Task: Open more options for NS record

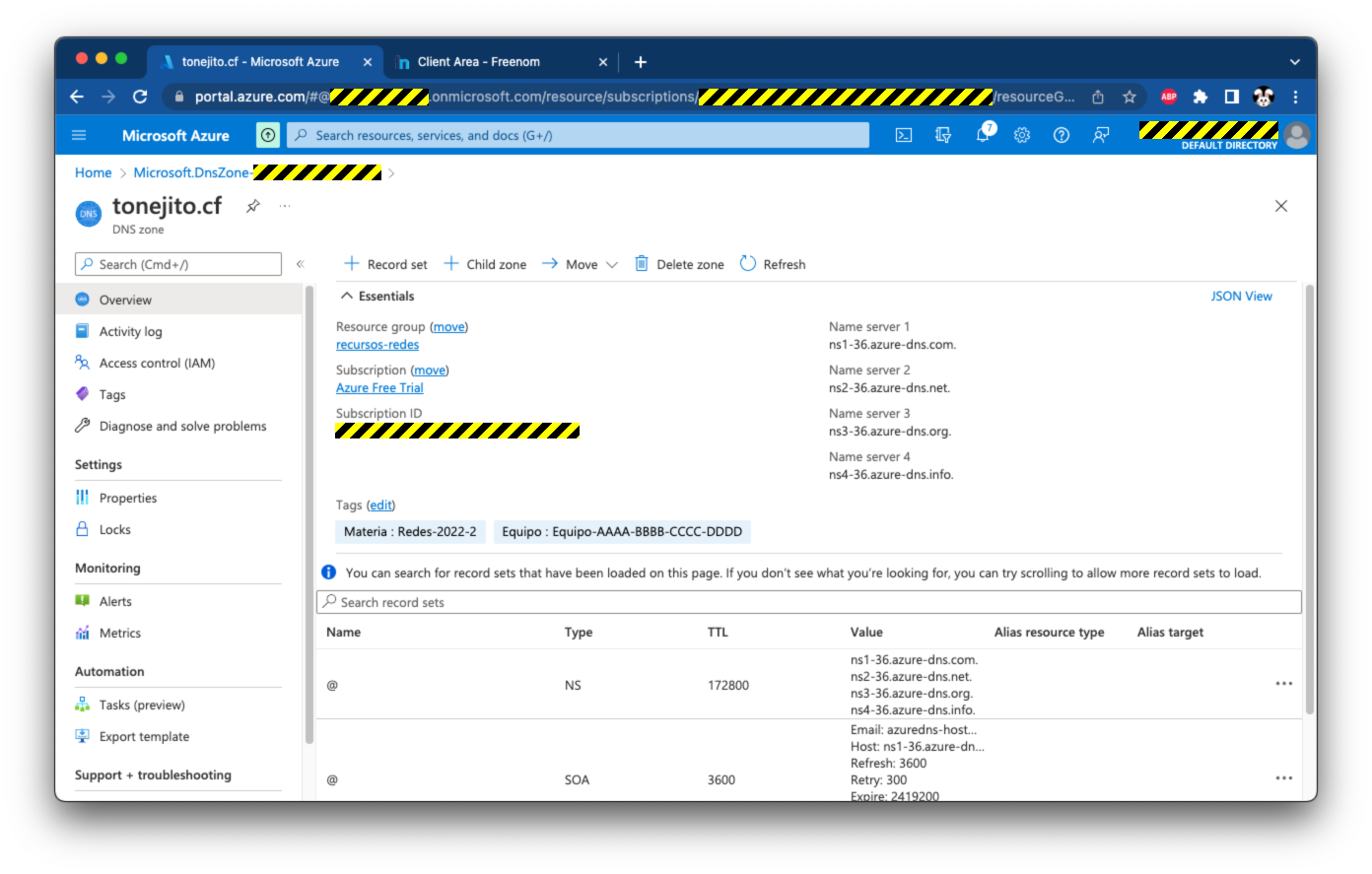Action: pos(1283,684)
